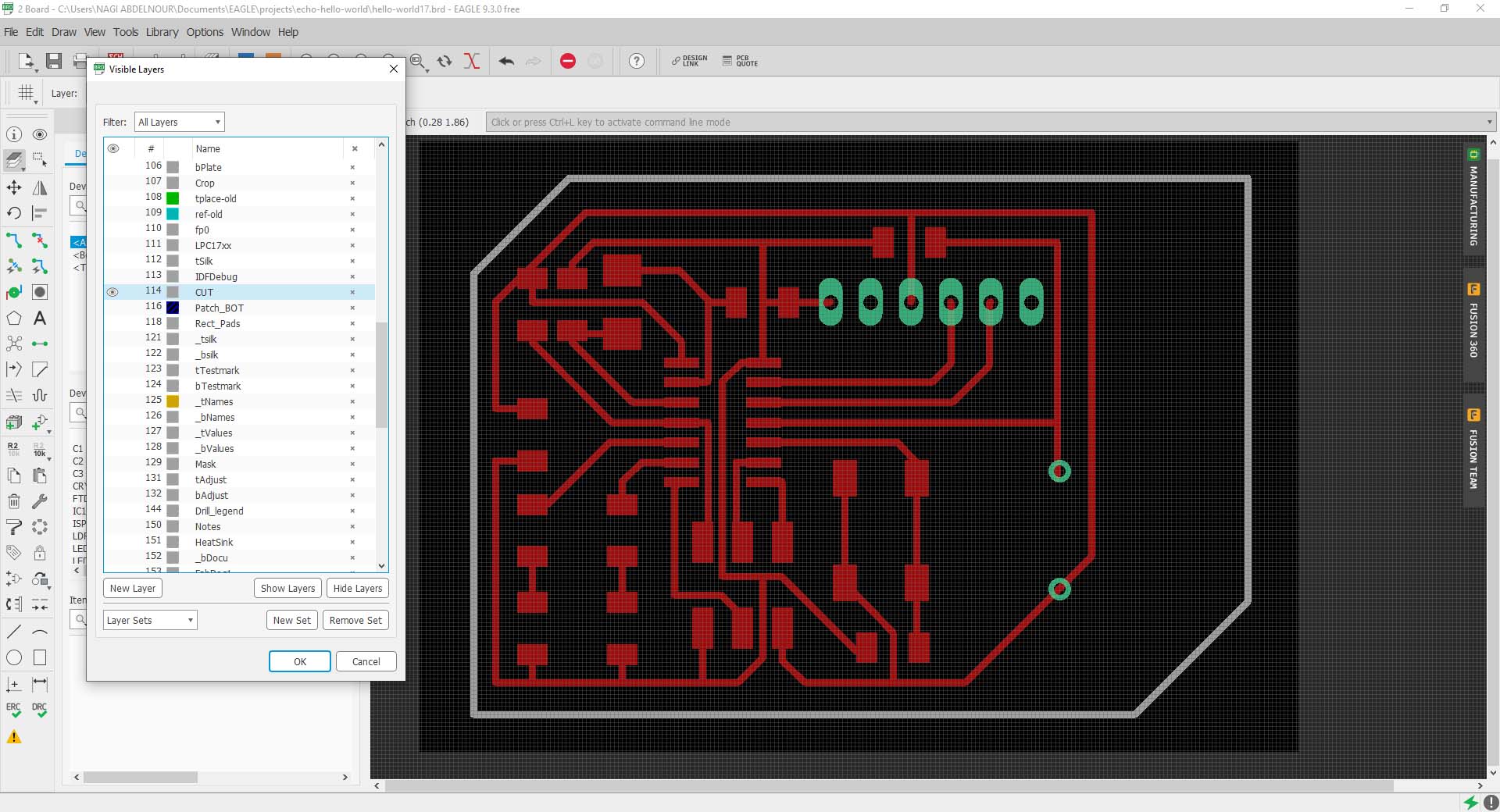
Task: Click the PCB Quote icon
Action: (x=740, y=61)
